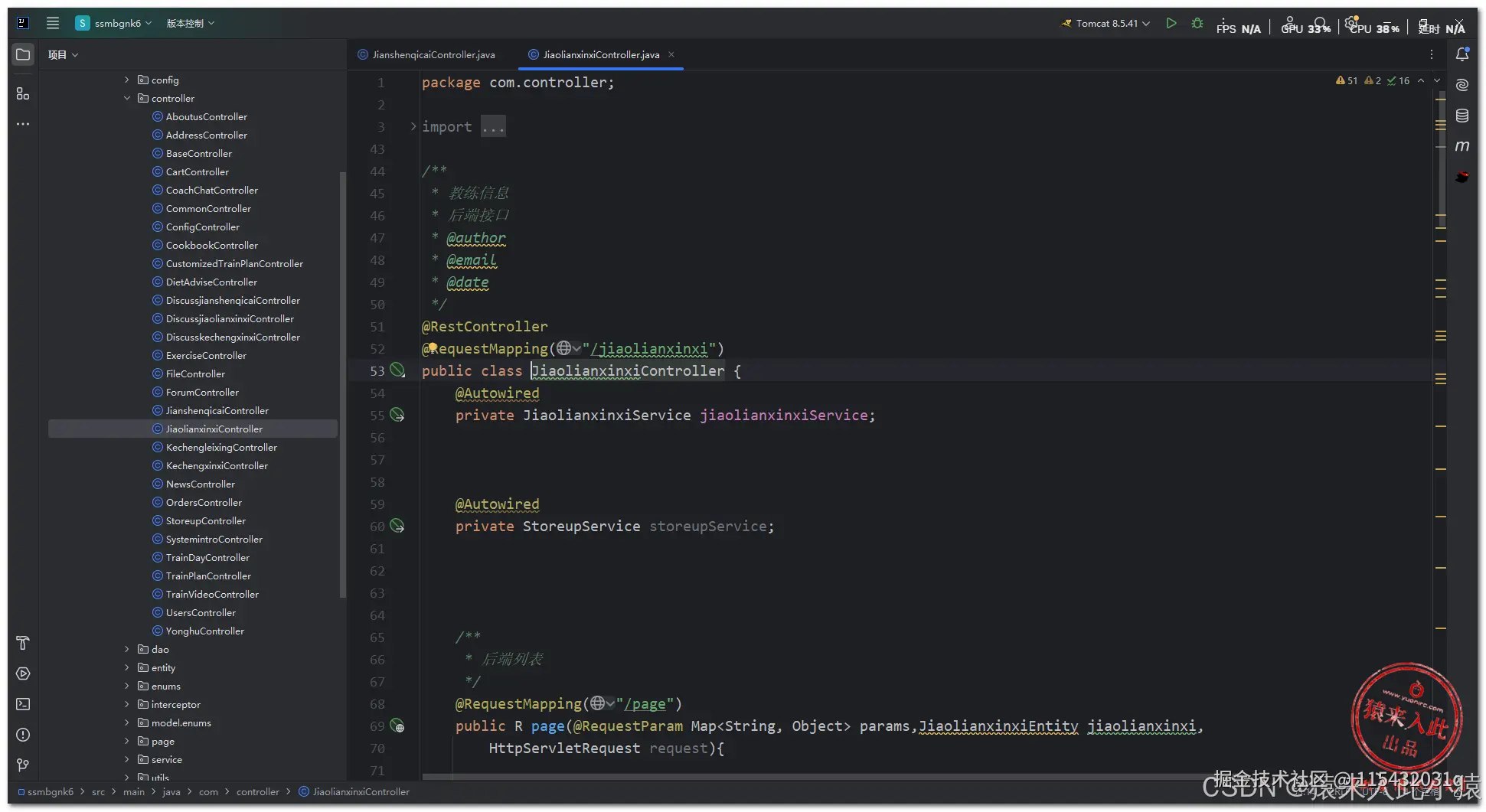1486x812 pixels.
Task: Open the Git tool window
Action: [23, 765]
